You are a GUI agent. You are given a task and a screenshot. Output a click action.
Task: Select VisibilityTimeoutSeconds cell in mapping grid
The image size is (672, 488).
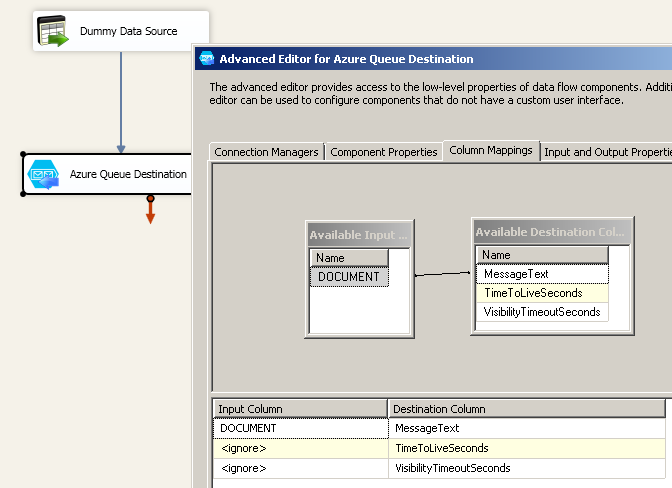tap(527, 468)
